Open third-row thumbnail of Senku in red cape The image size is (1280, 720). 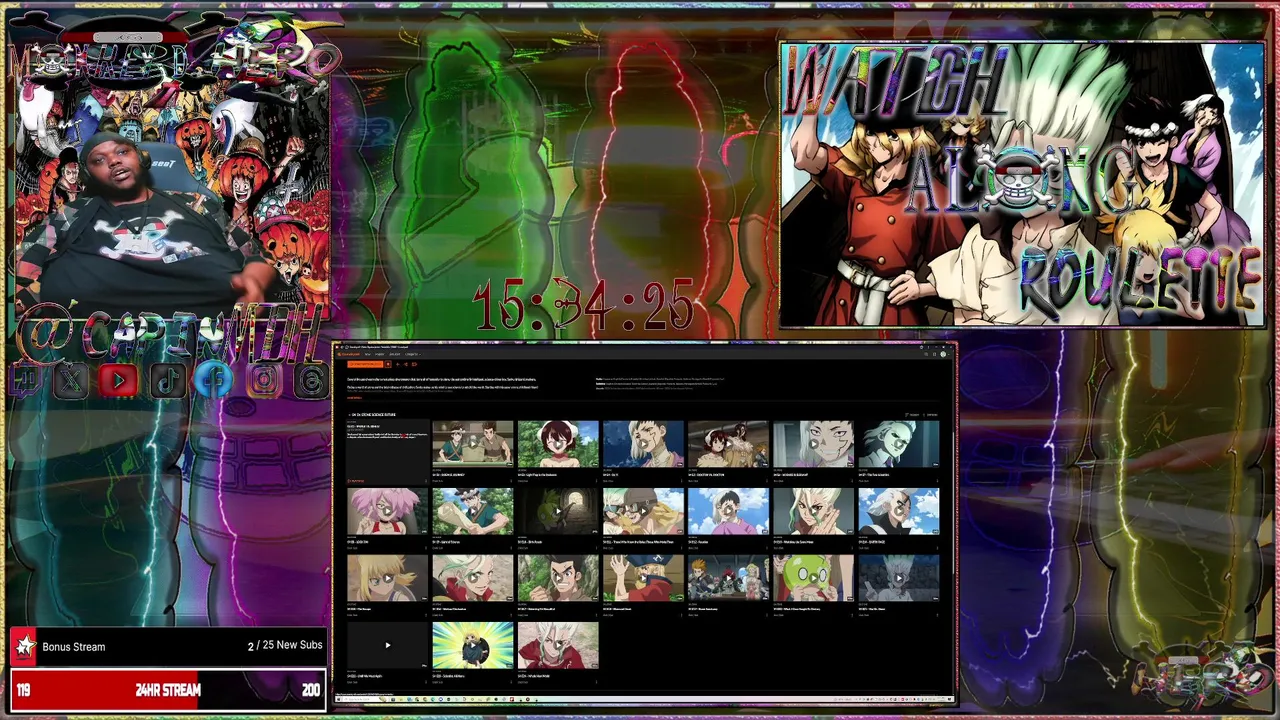[472, 578]
